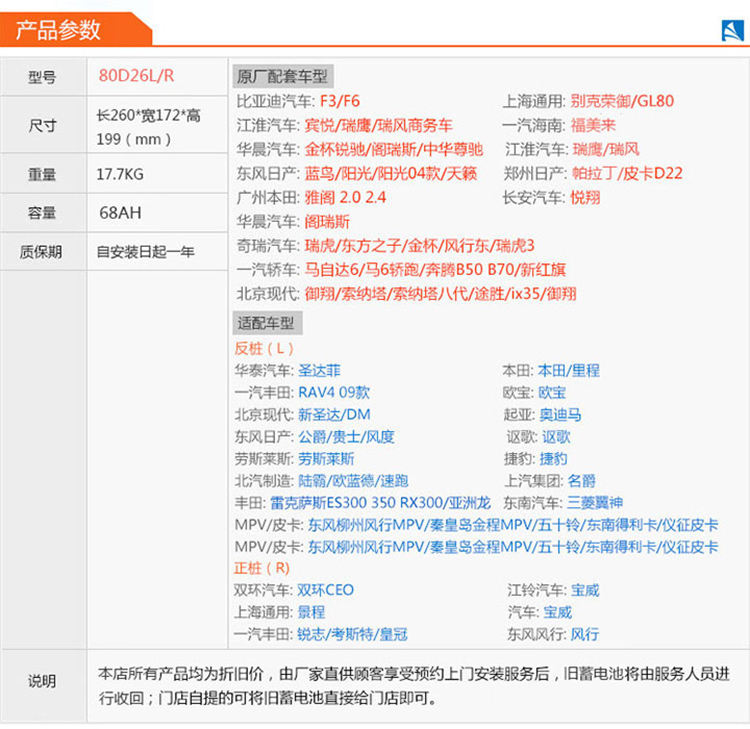
Task: Click the 福美来 model text
Action: (593, 125)
